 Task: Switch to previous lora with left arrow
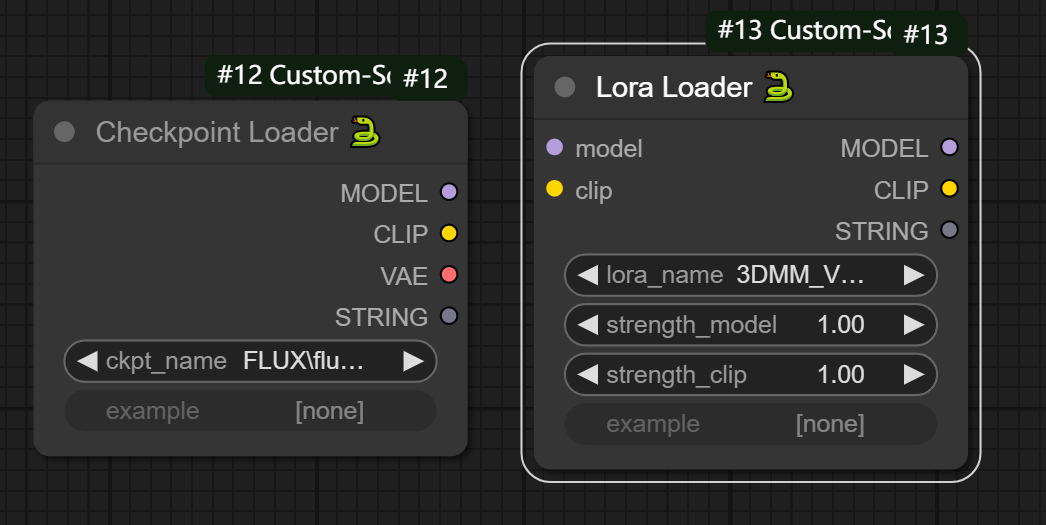click(x=588, y=275)
